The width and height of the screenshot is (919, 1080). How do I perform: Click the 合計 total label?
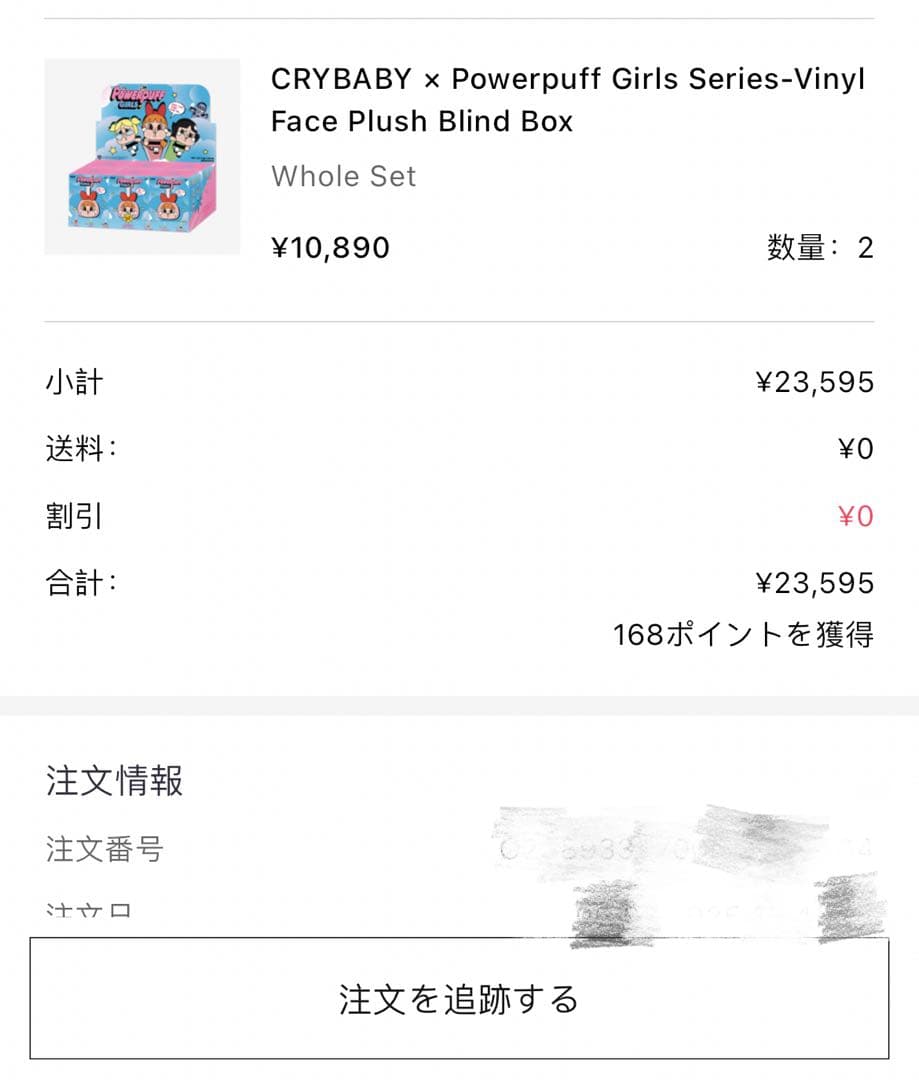coord(80,583)
